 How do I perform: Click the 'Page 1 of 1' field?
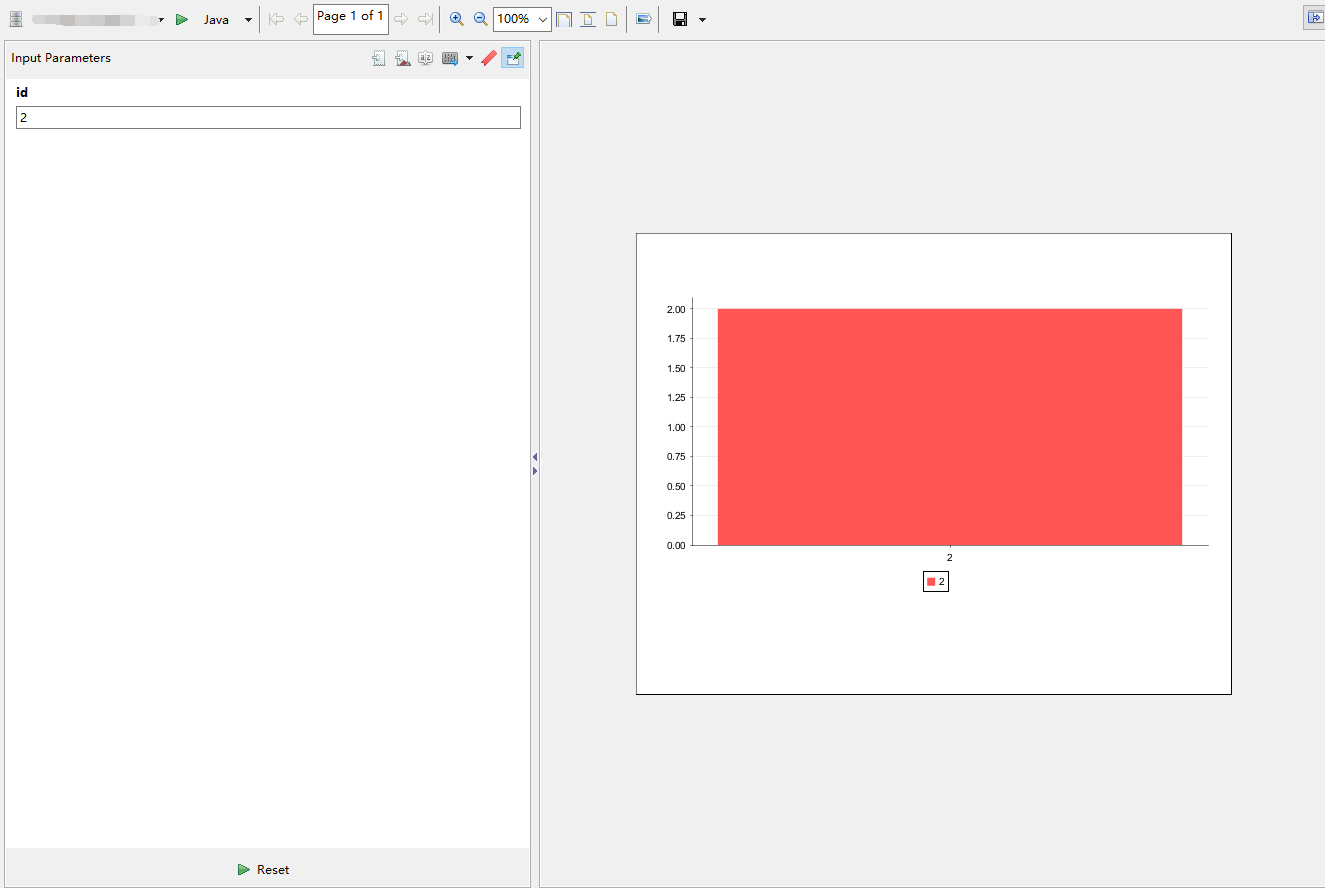pos(350,18)
